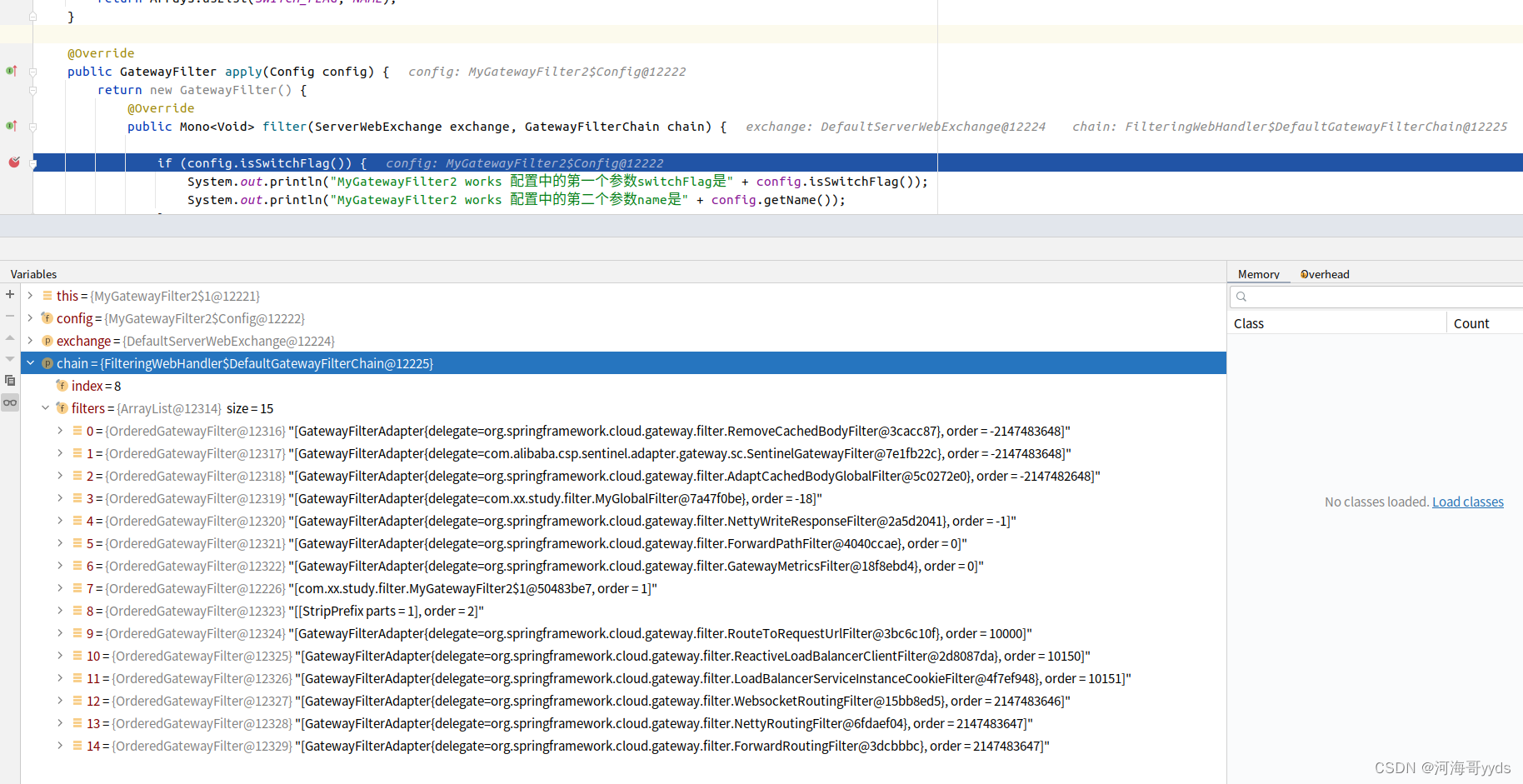Expand the MyGlobalFilter entry under filters
This screenshot has width=1523, height=784.
59,498
